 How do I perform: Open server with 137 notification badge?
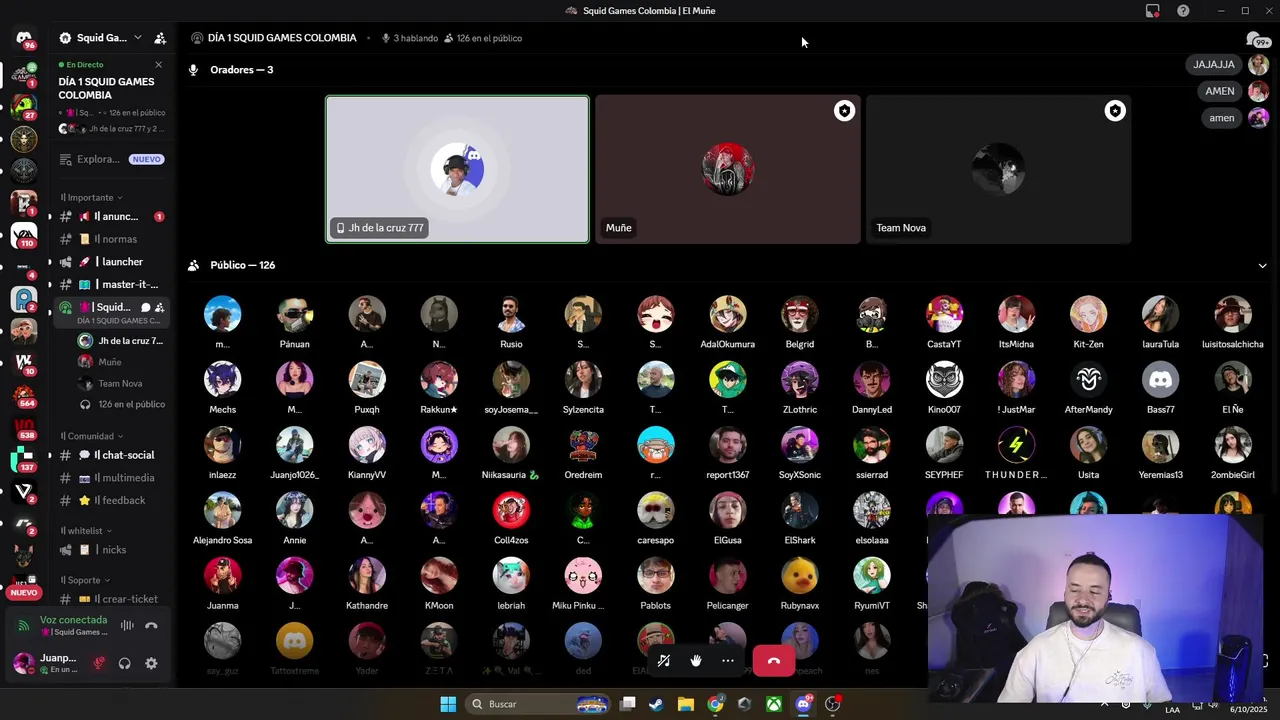tap(24, 459)
